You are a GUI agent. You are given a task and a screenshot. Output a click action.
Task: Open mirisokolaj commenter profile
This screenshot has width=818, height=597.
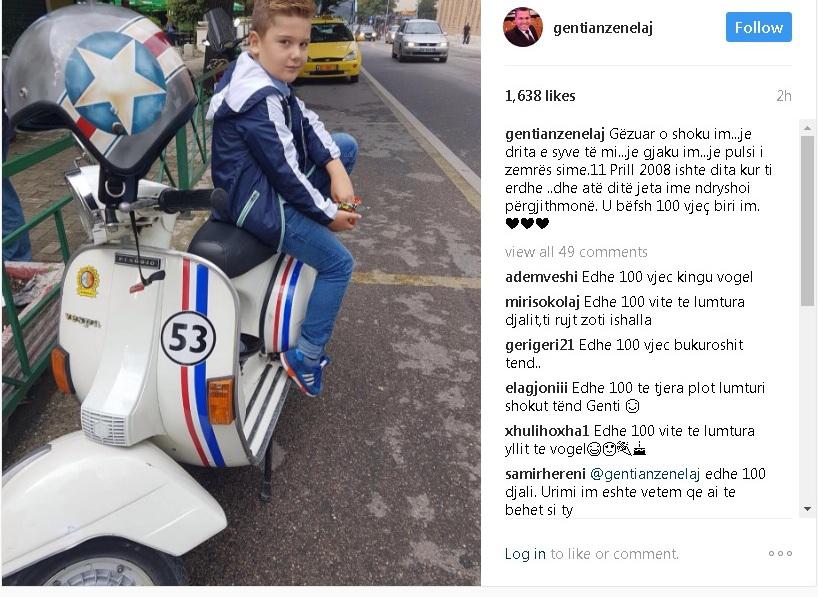click(542, 302)
